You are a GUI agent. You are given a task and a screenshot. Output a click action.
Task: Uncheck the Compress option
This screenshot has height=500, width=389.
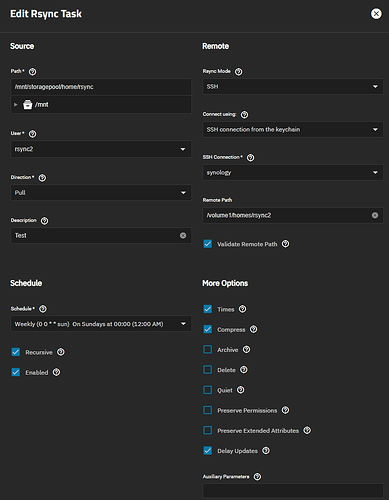point(208,329)
